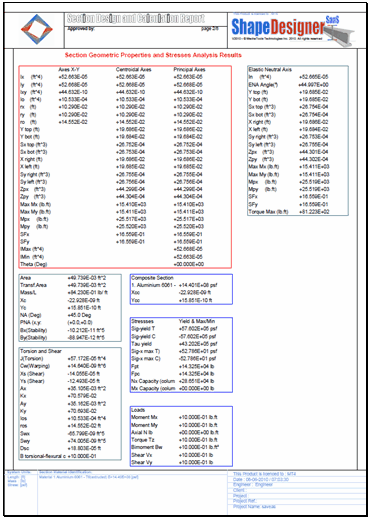Viewport: 370px width, 520px height.
Task: Select the Aluminium 6061 material row
Action: pyautogui.click(x=174, y=285)
